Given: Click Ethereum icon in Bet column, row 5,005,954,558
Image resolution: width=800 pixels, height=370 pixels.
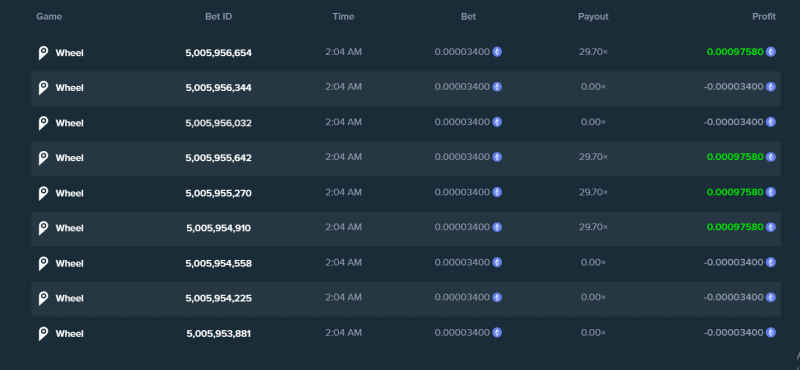Looking at the screenshot, I should point(497,262).
